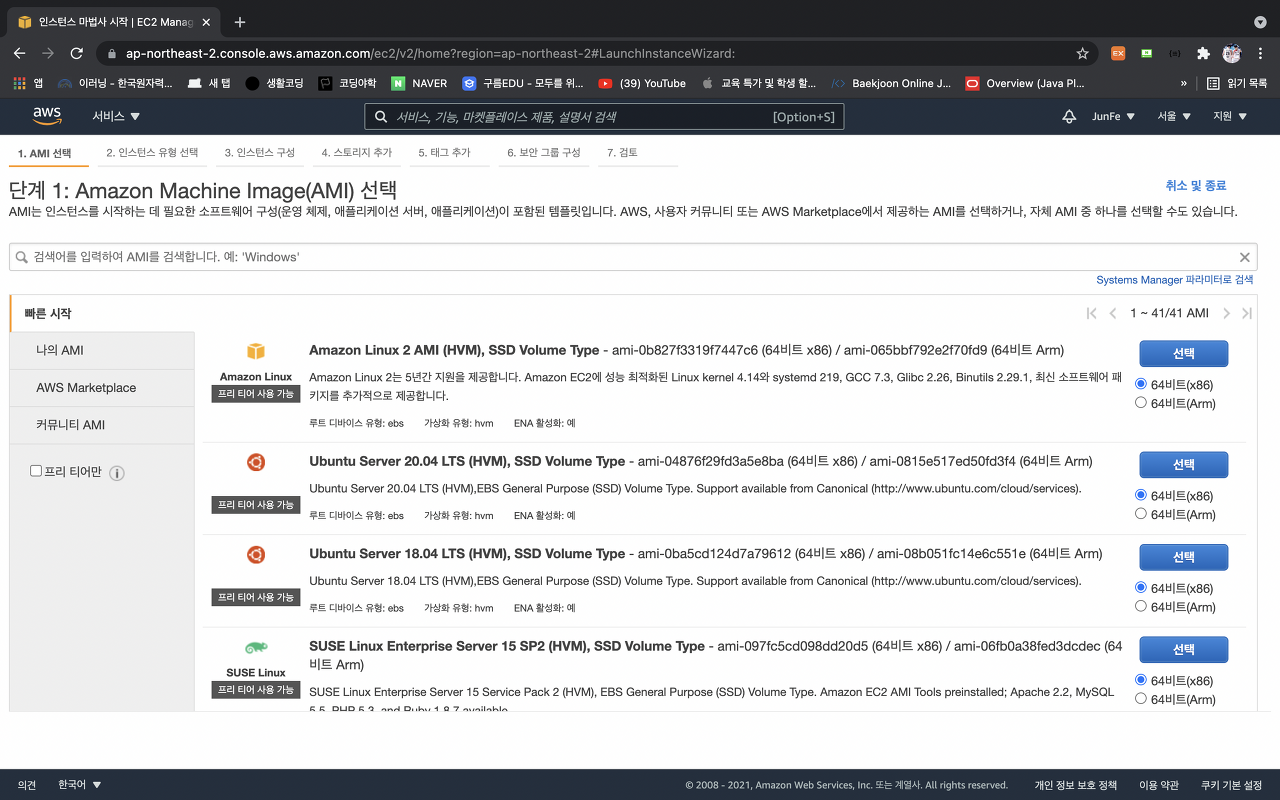Click the free tier info icon

pyautogui.click(x=117, y=473)
